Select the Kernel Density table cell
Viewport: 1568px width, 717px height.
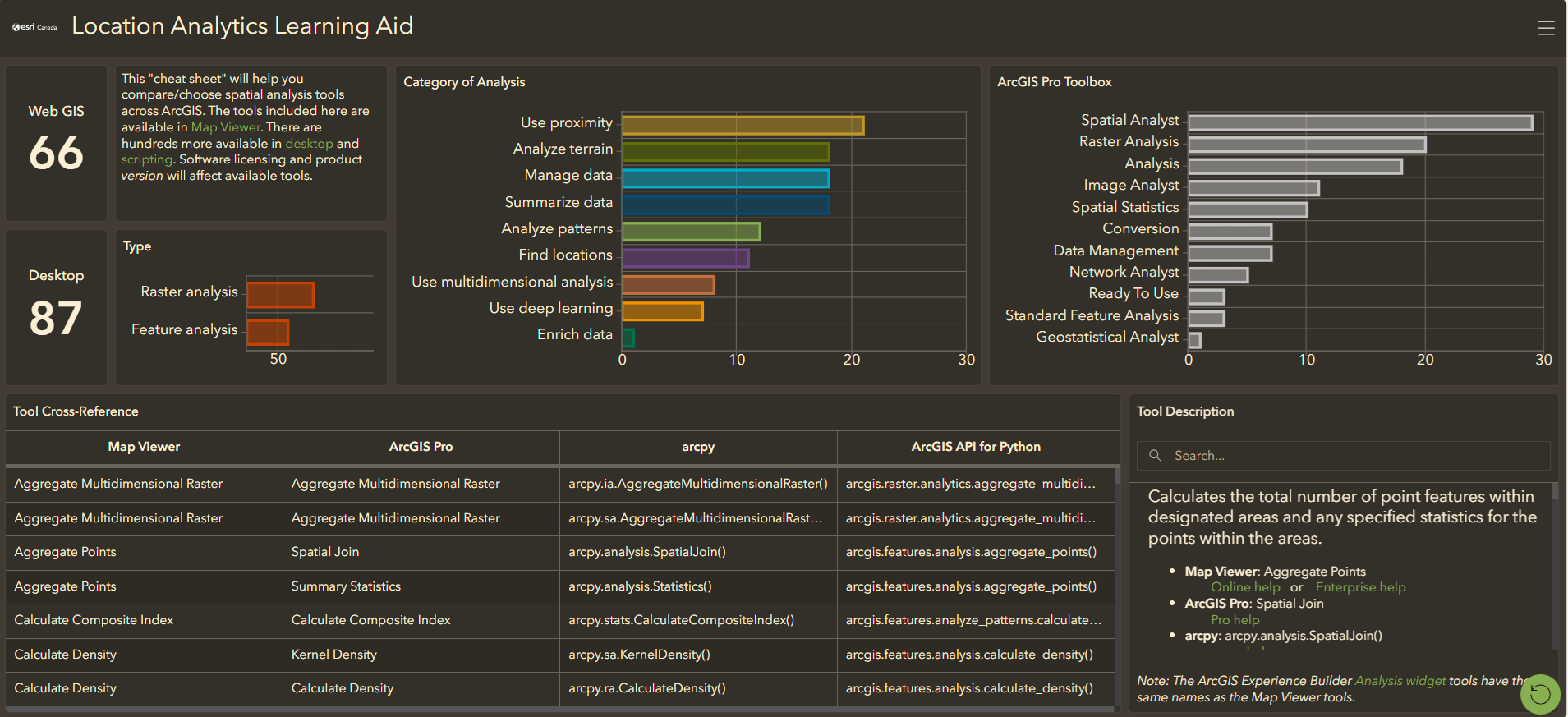tap(421, 655)
